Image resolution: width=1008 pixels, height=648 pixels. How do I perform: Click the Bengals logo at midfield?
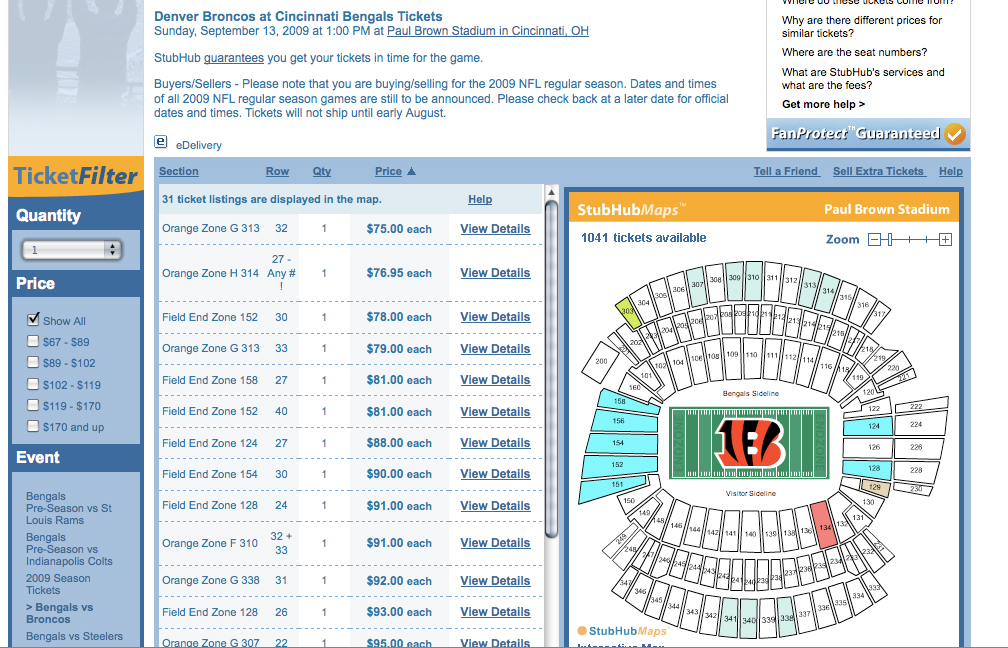[750, 443]
